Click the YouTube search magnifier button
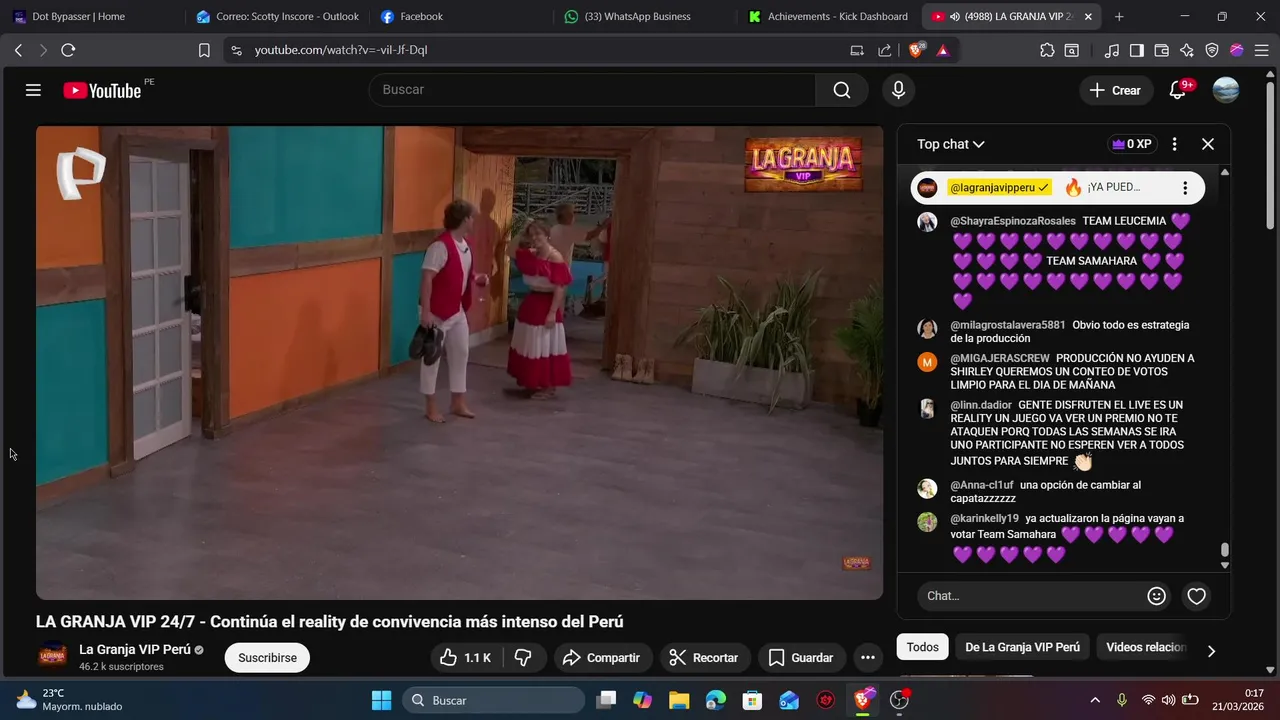Screen dimensions: 1280x720 coord(842,90)
